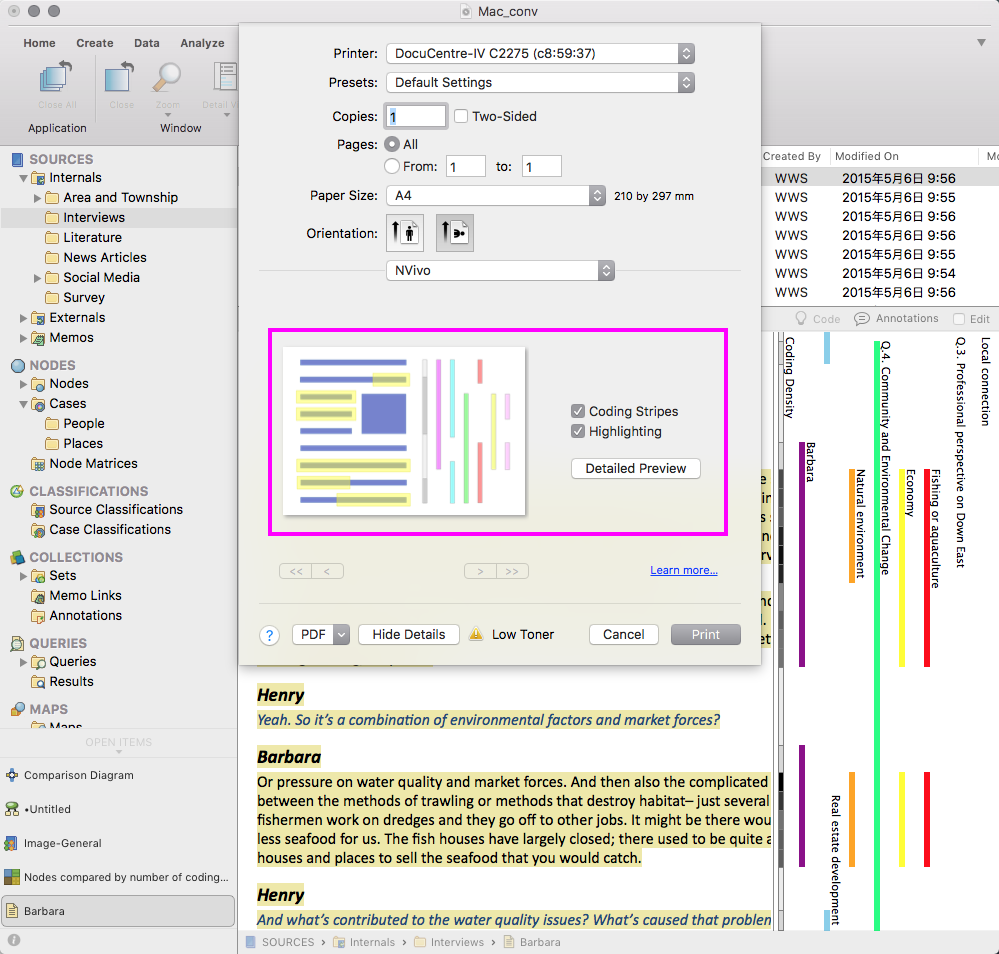Image resolution: width=999 pixels, height=954 pixels.
Task: Click the SOURCES section icon
Action: pyautogui.click(x=17, y=159)
